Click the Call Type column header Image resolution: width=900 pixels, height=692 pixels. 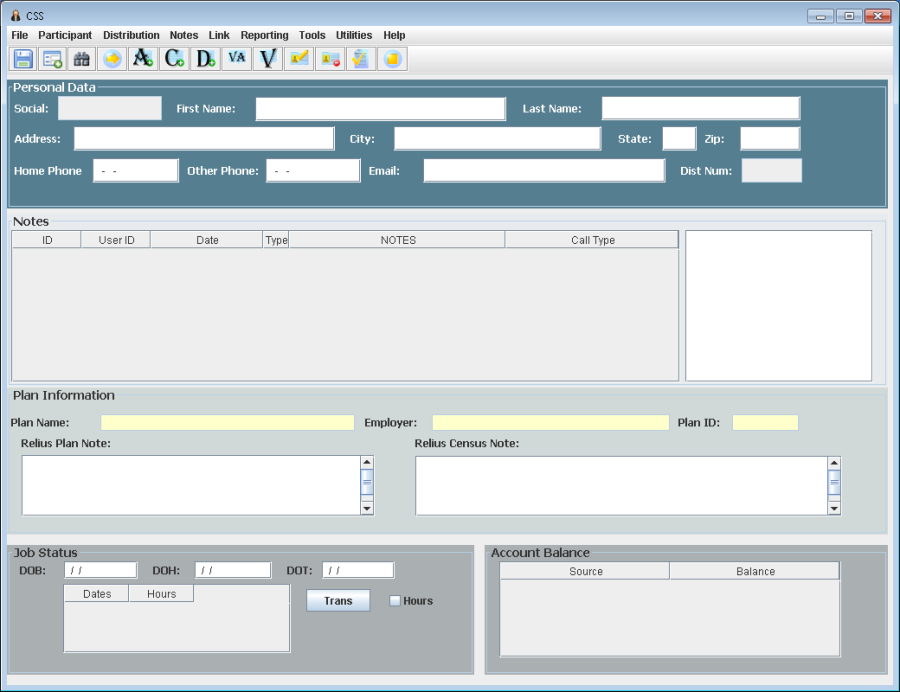pyautogui.click(x=592, y=240)
